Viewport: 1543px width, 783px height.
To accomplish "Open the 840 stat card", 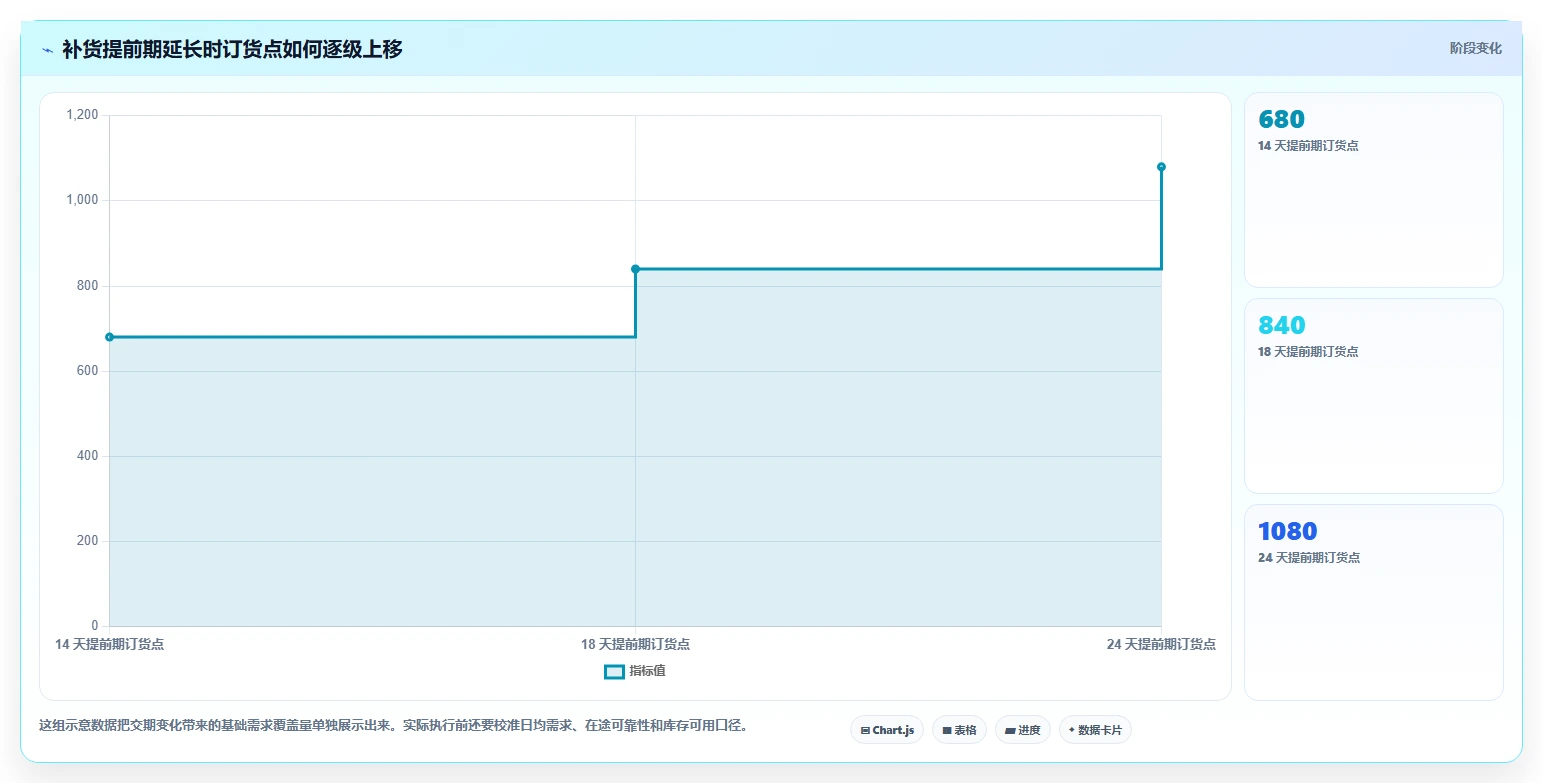I will [x=1373, y=396].
